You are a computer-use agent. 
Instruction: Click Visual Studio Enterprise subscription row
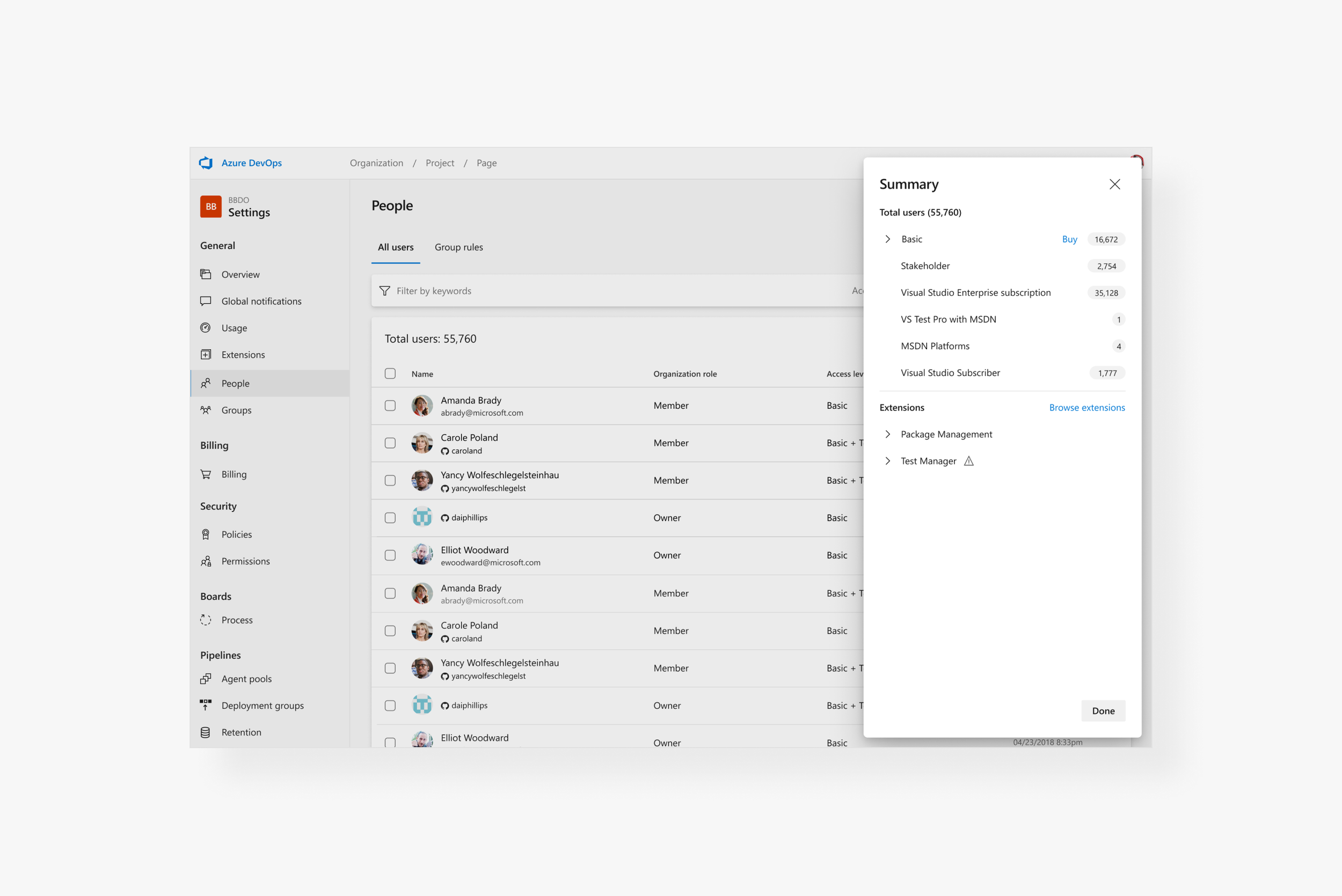point(1003,292)
